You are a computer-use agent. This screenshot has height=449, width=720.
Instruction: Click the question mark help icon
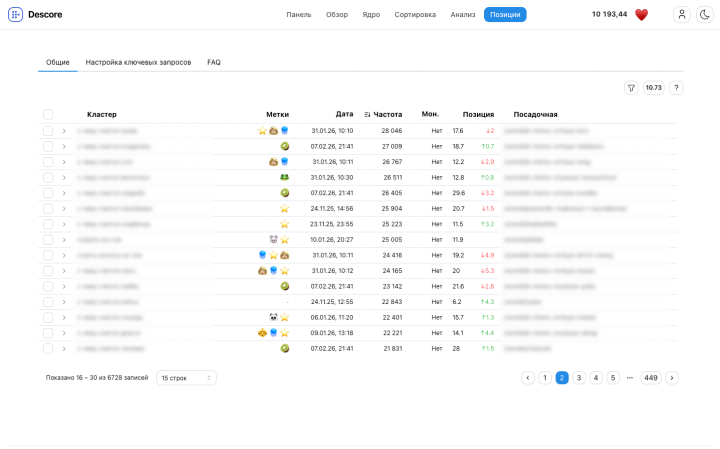676,88
